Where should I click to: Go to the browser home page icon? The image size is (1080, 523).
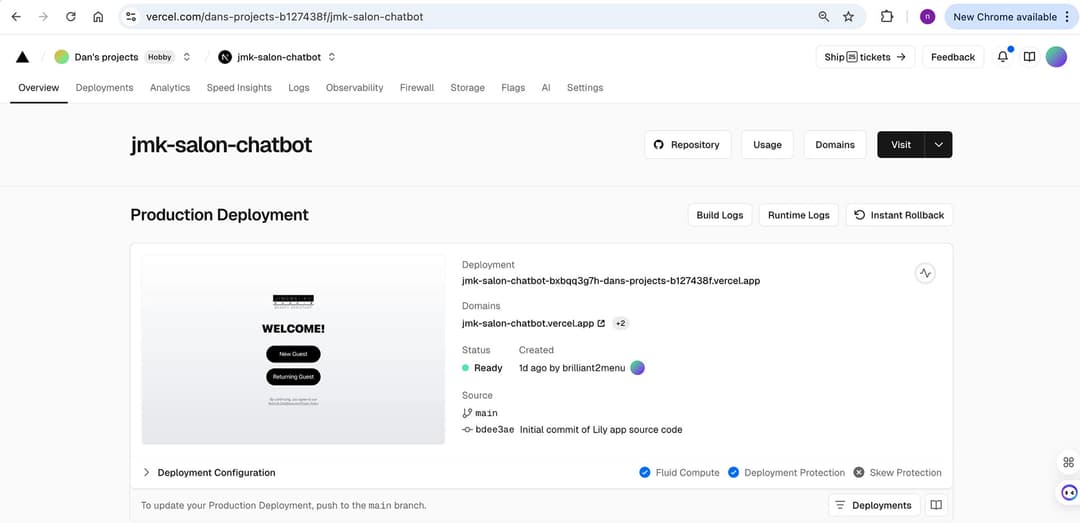(x=98, y=17)
